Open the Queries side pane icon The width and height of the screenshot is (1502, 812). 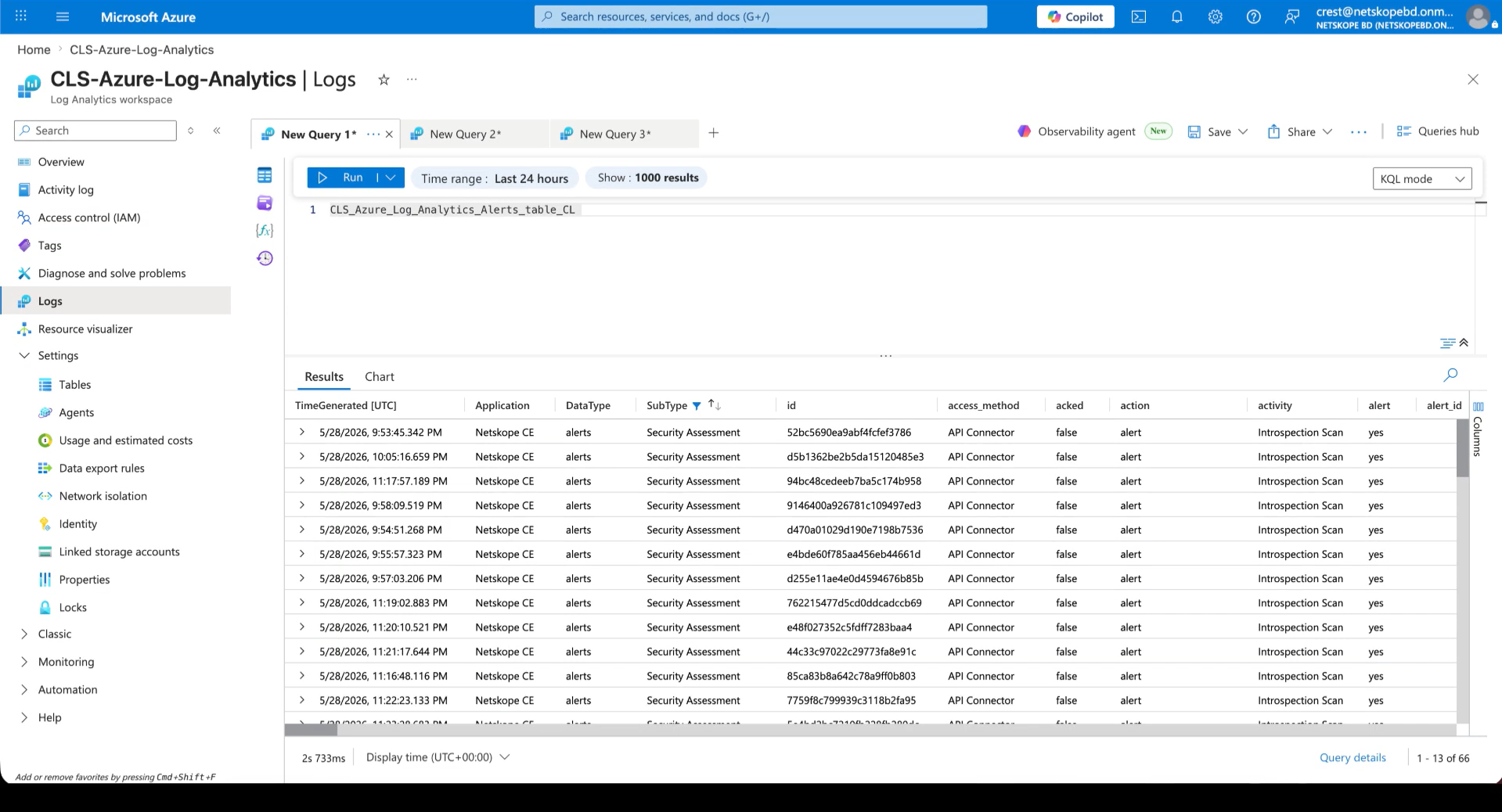click(x=265, y=203)
